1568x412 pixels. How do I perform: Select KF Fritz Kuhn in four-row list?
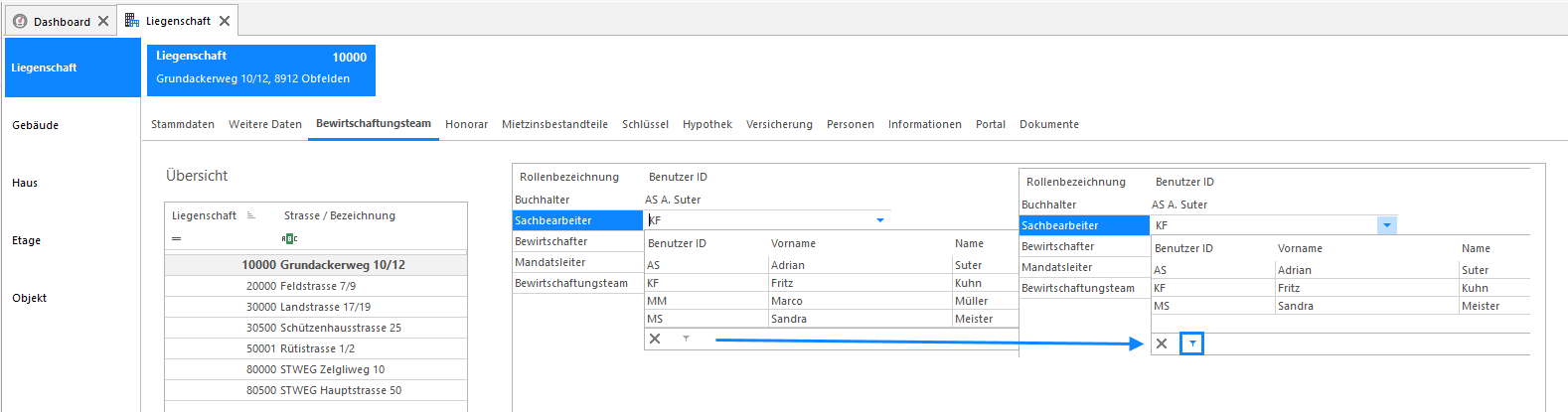tap(832, 283)
